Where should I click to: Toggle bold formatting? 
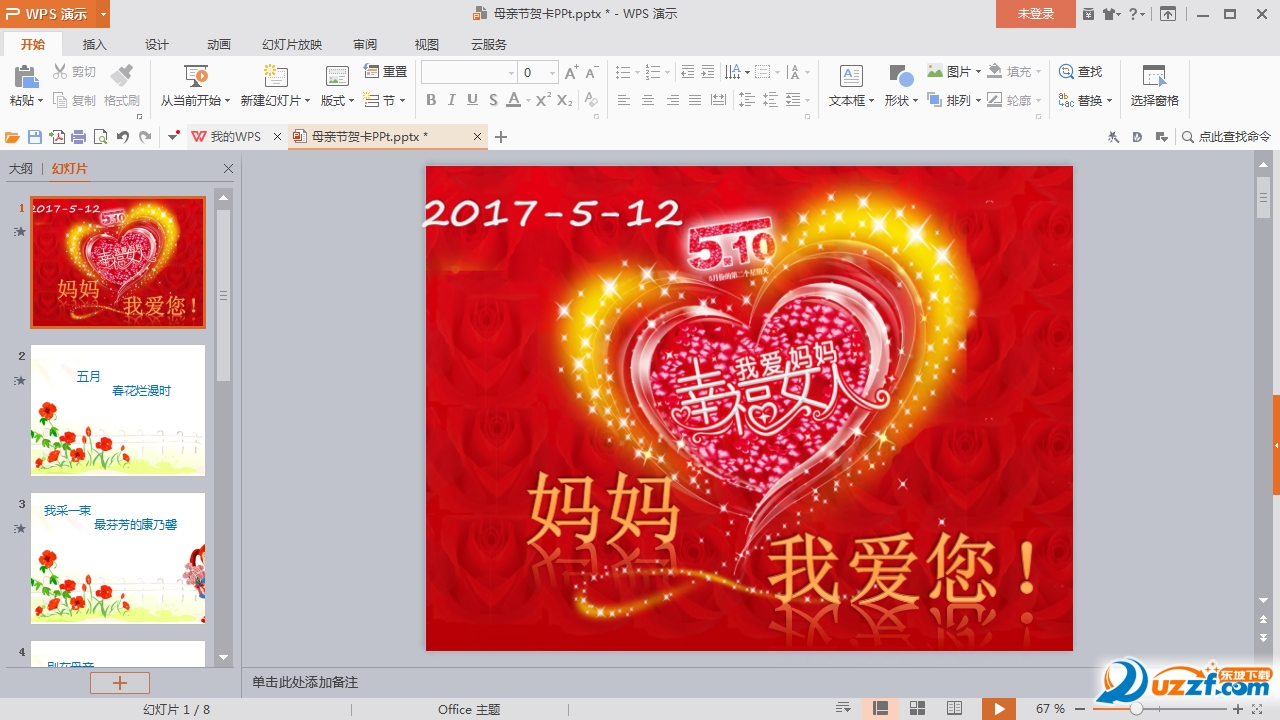[431, 100]
